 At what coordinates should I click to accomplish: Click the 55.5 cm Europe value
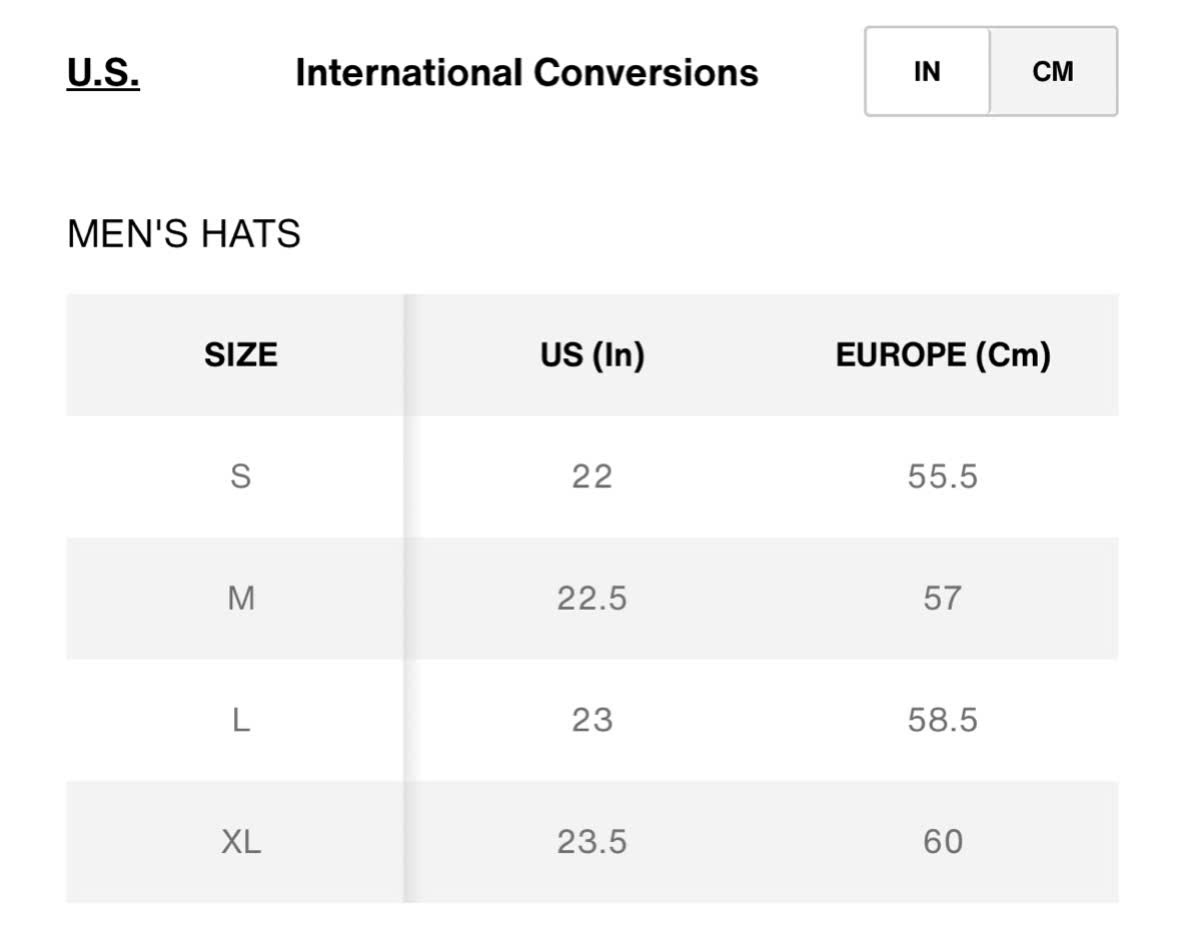point(942,477)
